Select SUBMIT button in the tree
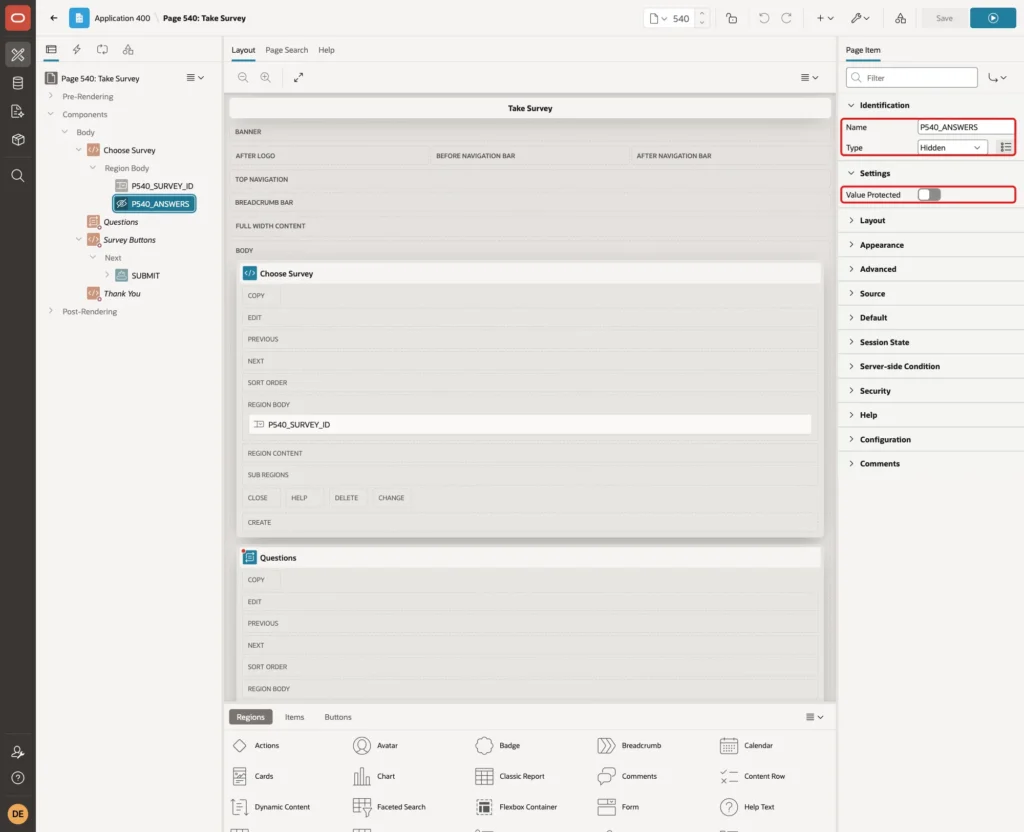Image resolution: width=1024 pixels, height=832 pixels. pos(145,276)
